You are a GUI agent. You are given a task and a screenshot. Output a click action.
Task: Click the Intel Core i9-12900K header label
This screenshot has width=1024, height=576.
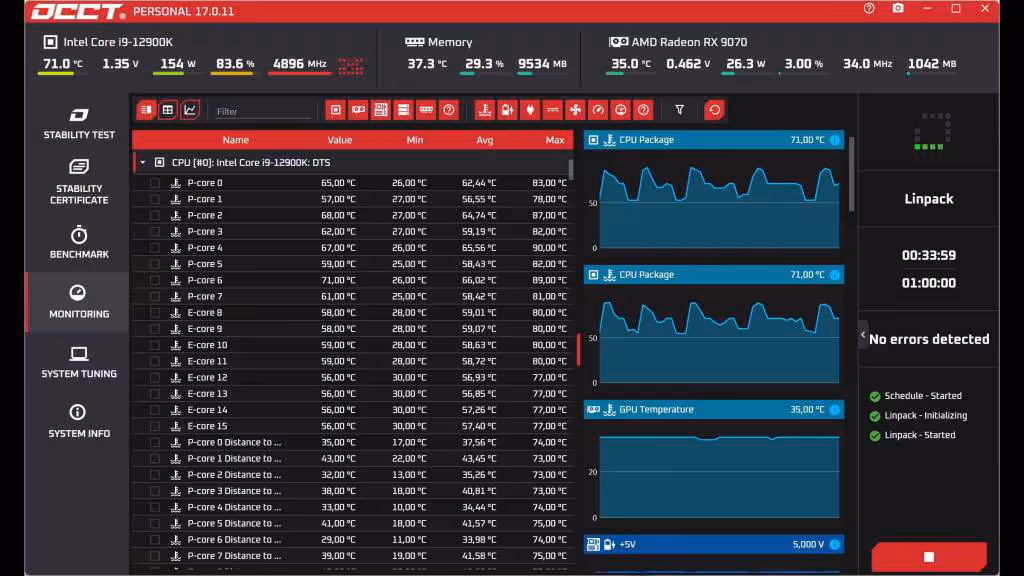118,42
